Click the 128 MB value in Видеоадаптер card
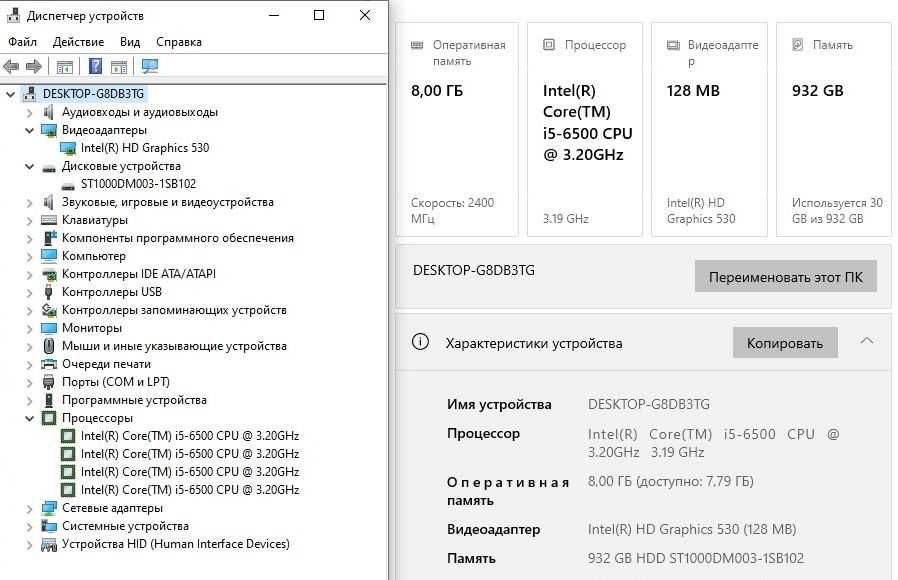The width and height of the screenshot is (898, 580). 693,90
